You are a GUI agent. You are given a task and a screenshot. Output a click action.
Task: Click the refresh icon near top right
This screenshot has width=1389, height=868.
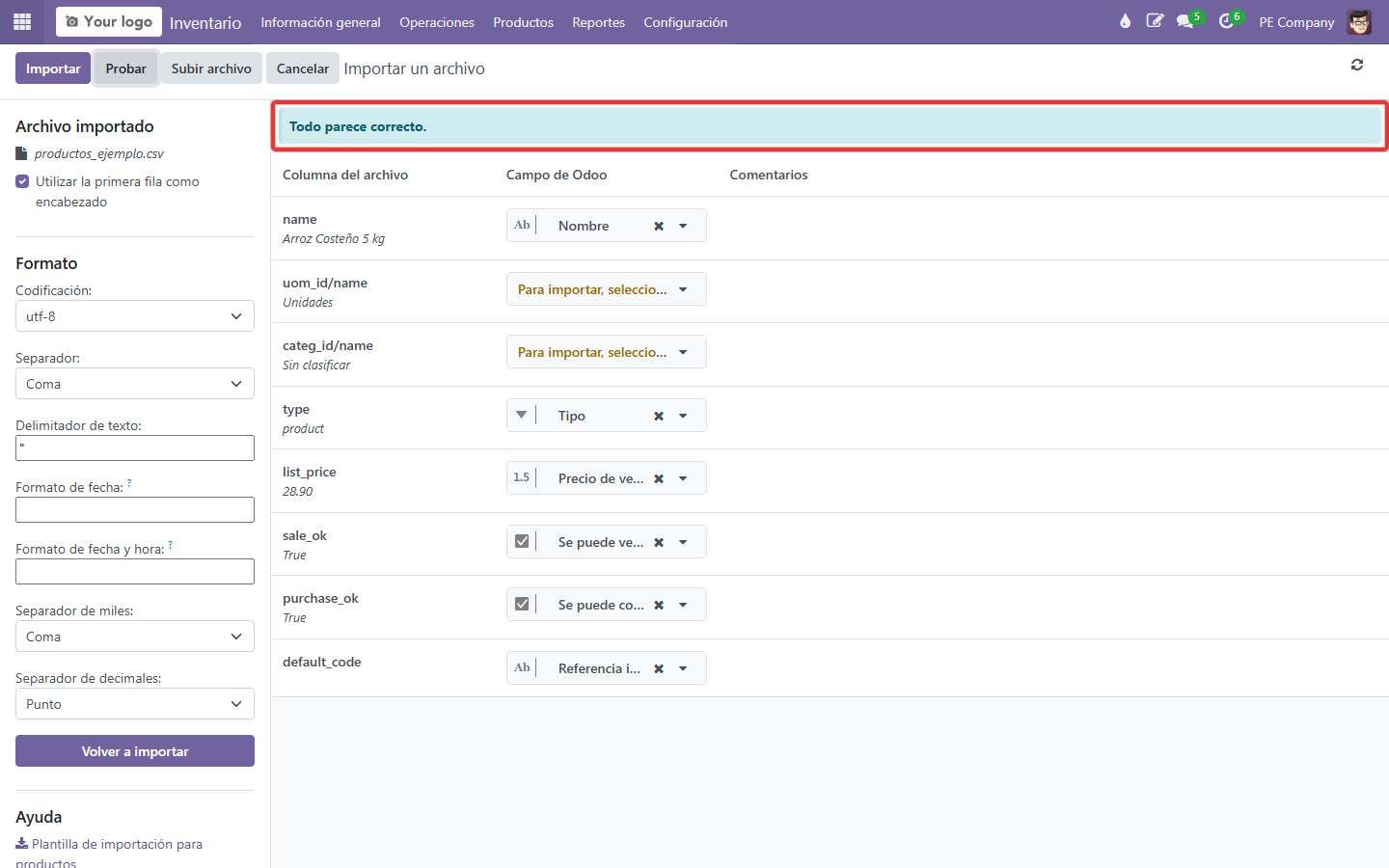(1357, 65)
